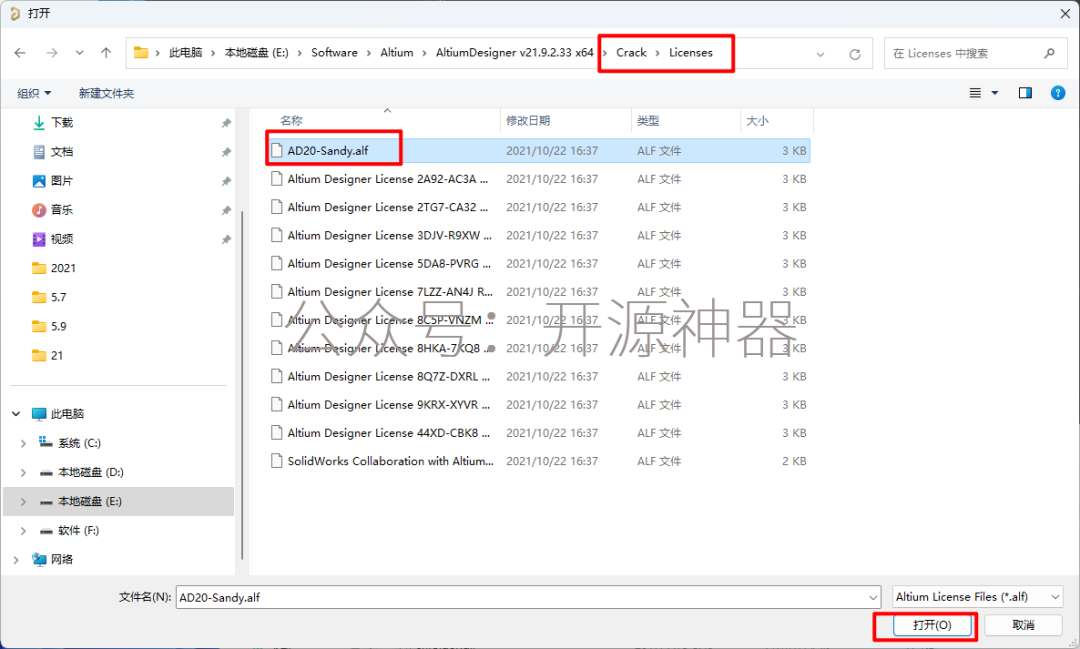Unpin 视频 using its pin icon
This screenshot has width=1080, height=649.
(x=226, y=240)
